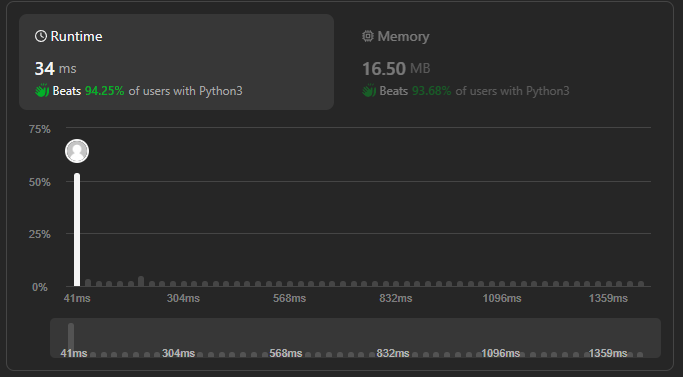Image resolution: width=683 pixels, height=377 pixels.
Task: Click the 568ms label on chart axis
Action: coord(290,299)
